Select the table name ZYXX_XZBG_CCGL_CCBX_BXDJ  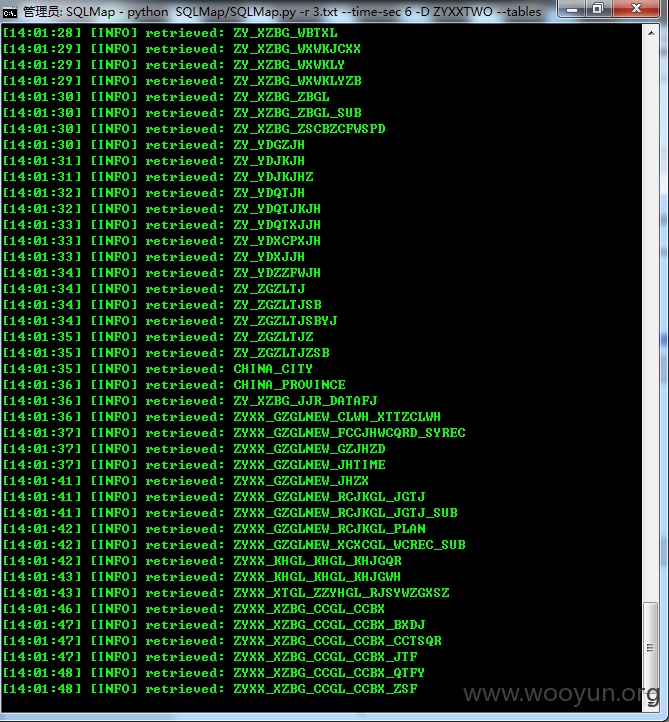coord(329,625)
